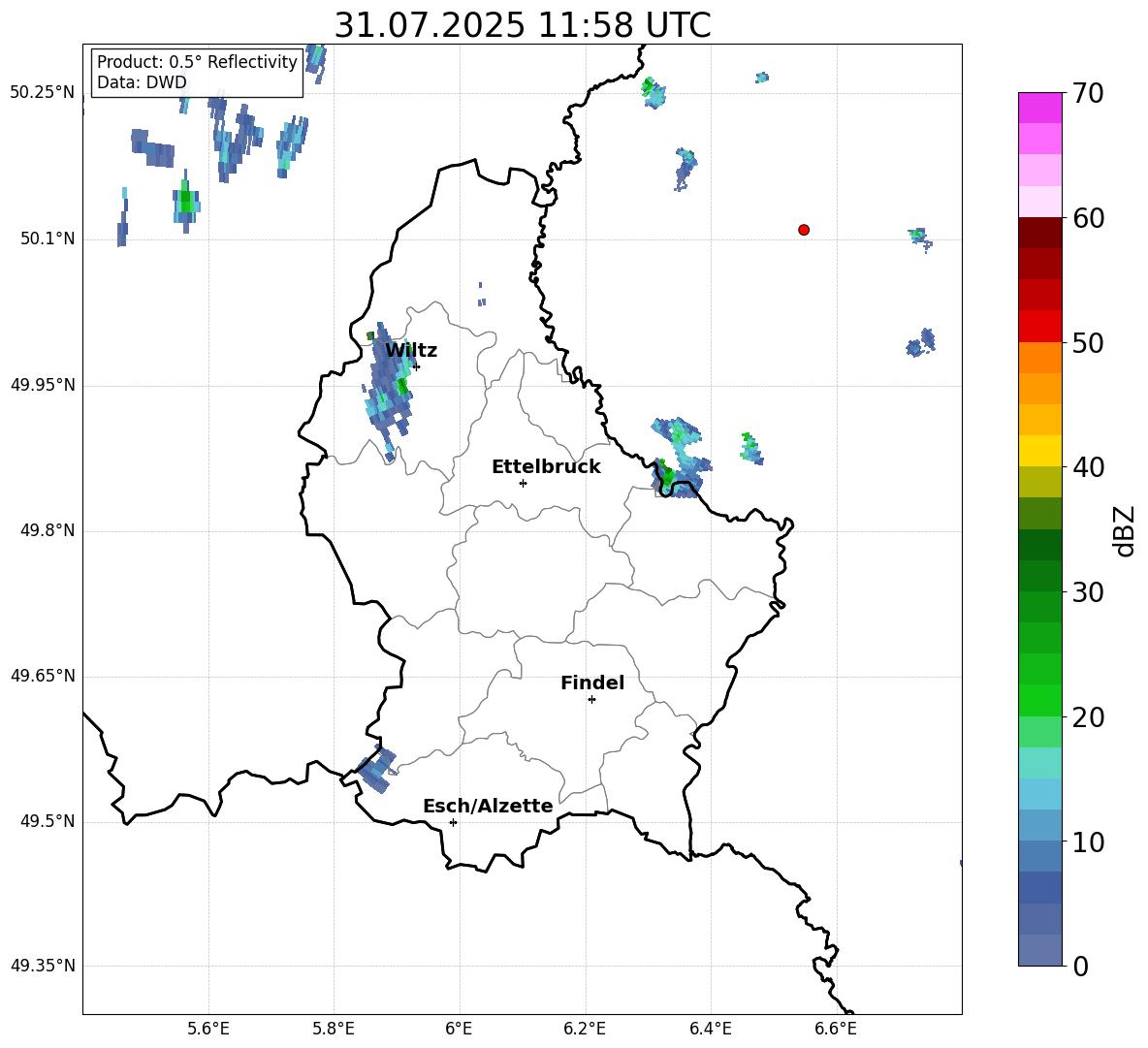This screenshot has width=1148, height=1048.
Task: Click the radar echo west of Esch/Alzette
Action: click(377, 770)
